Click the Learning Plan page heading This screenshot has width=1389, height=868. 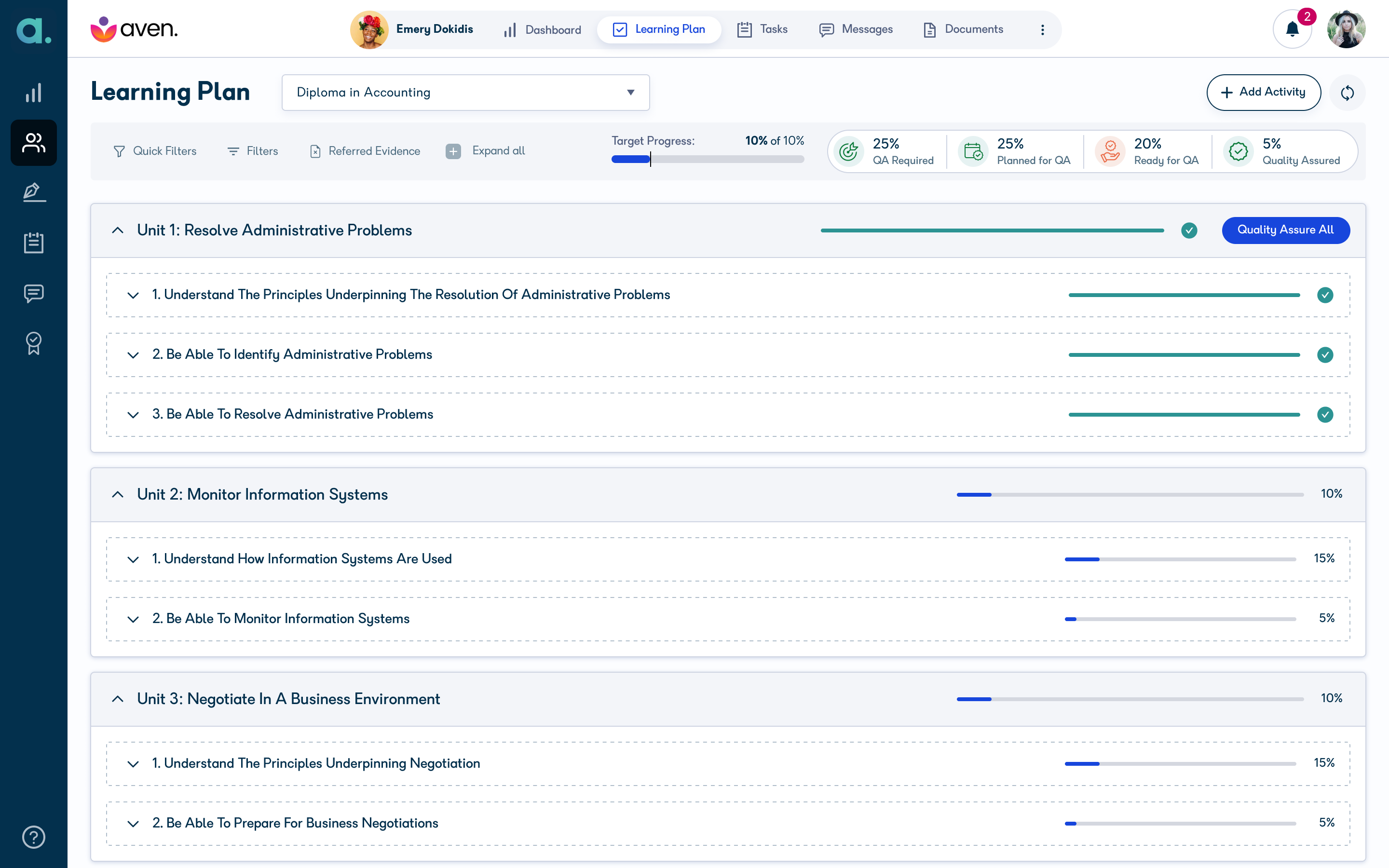click(170, 92)
